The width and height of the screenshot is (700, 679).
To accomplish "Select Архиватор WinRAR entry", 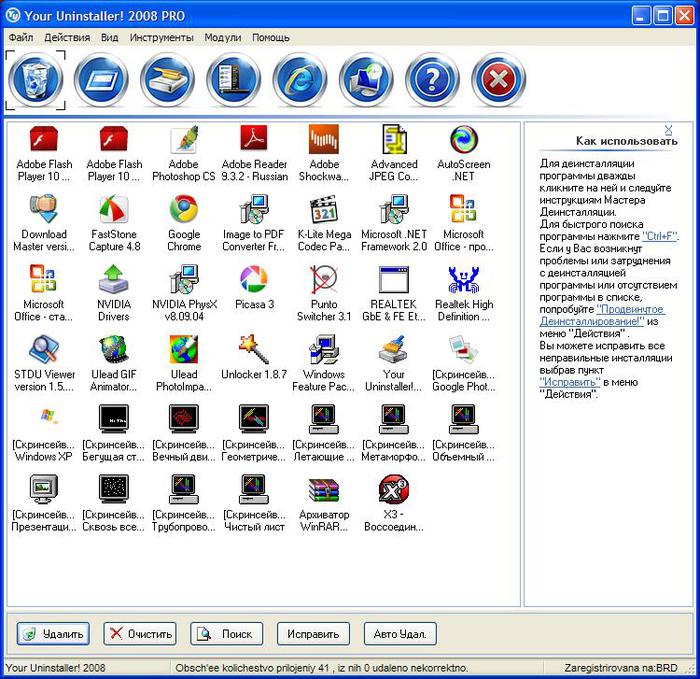I will (x=324, y=504).
